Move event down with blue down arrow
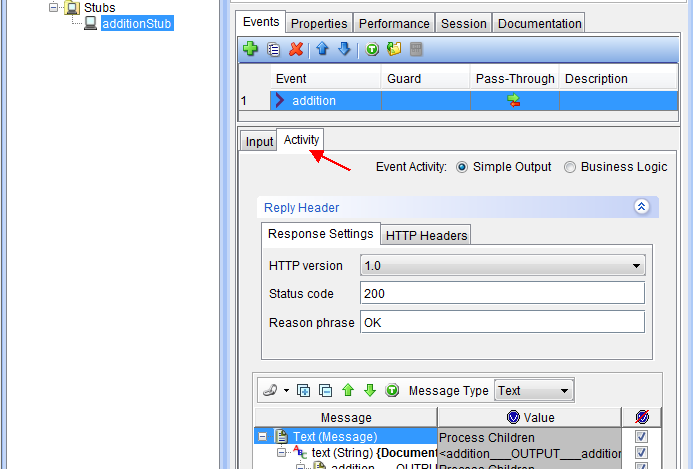Image resolution: width=693 pixels, height=469 pixels. [344, 49]
